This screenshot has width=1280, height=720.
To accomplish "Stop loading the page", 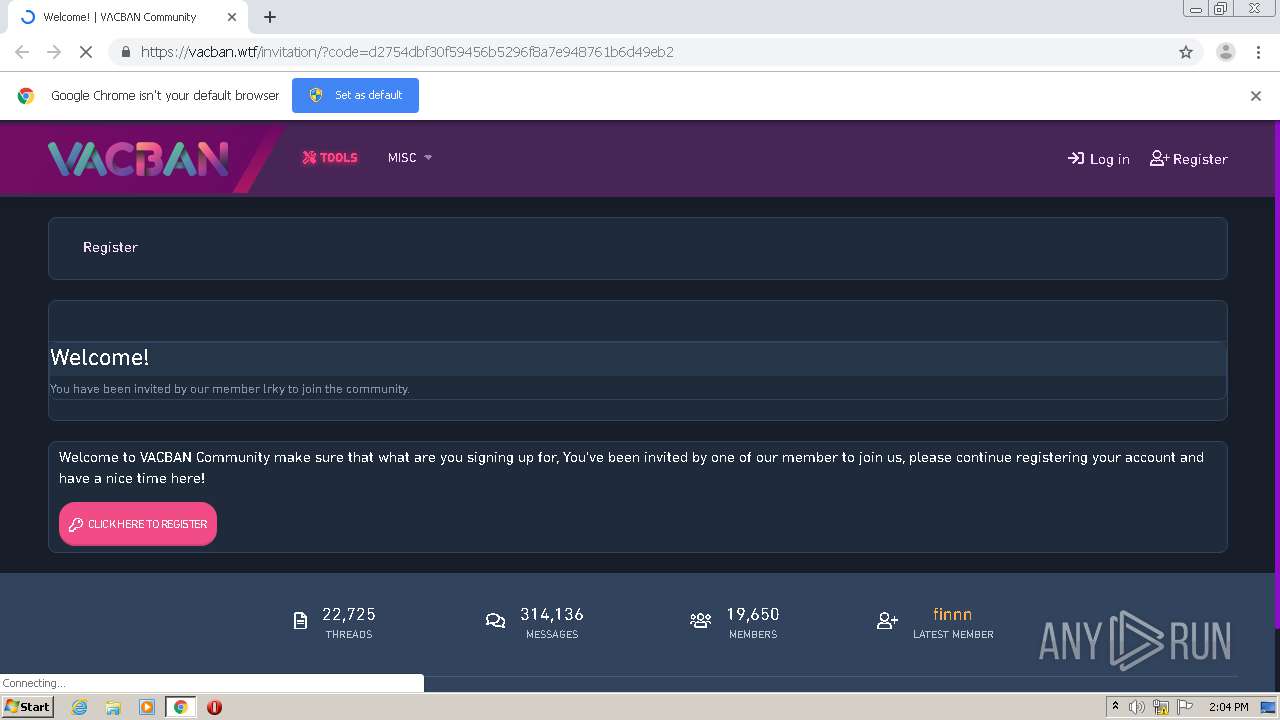I will coord(86,52).
